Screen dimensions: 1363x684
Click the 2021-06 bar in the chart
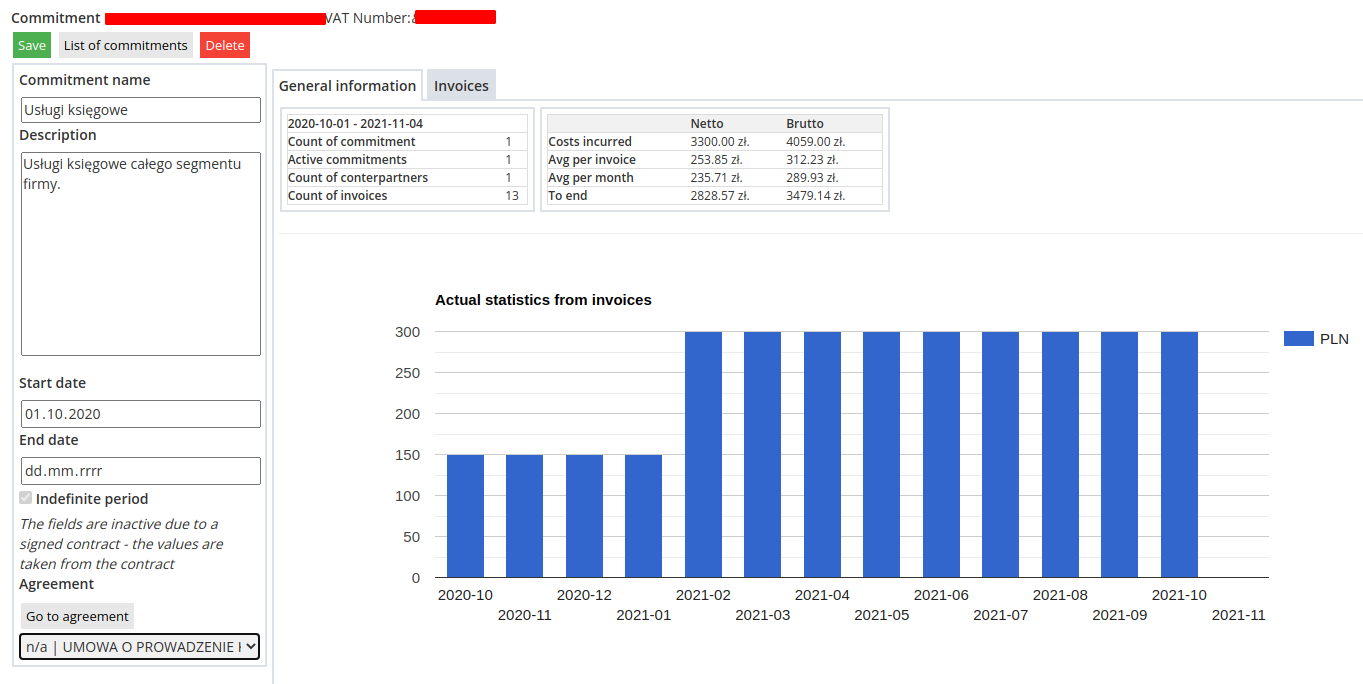click(941, 455)
